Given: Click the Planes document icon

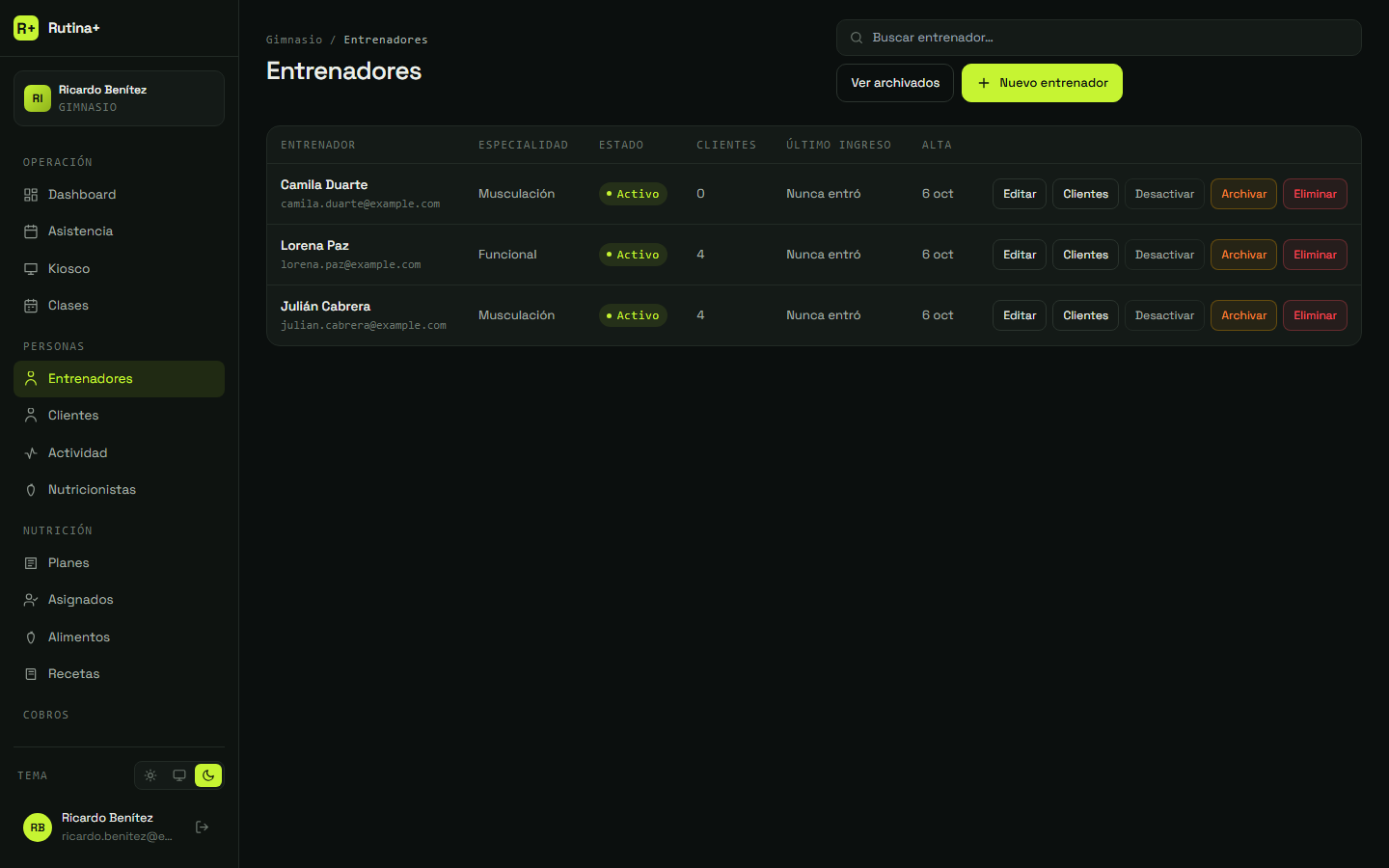Looking at the screenshot, I should [31, 563].
